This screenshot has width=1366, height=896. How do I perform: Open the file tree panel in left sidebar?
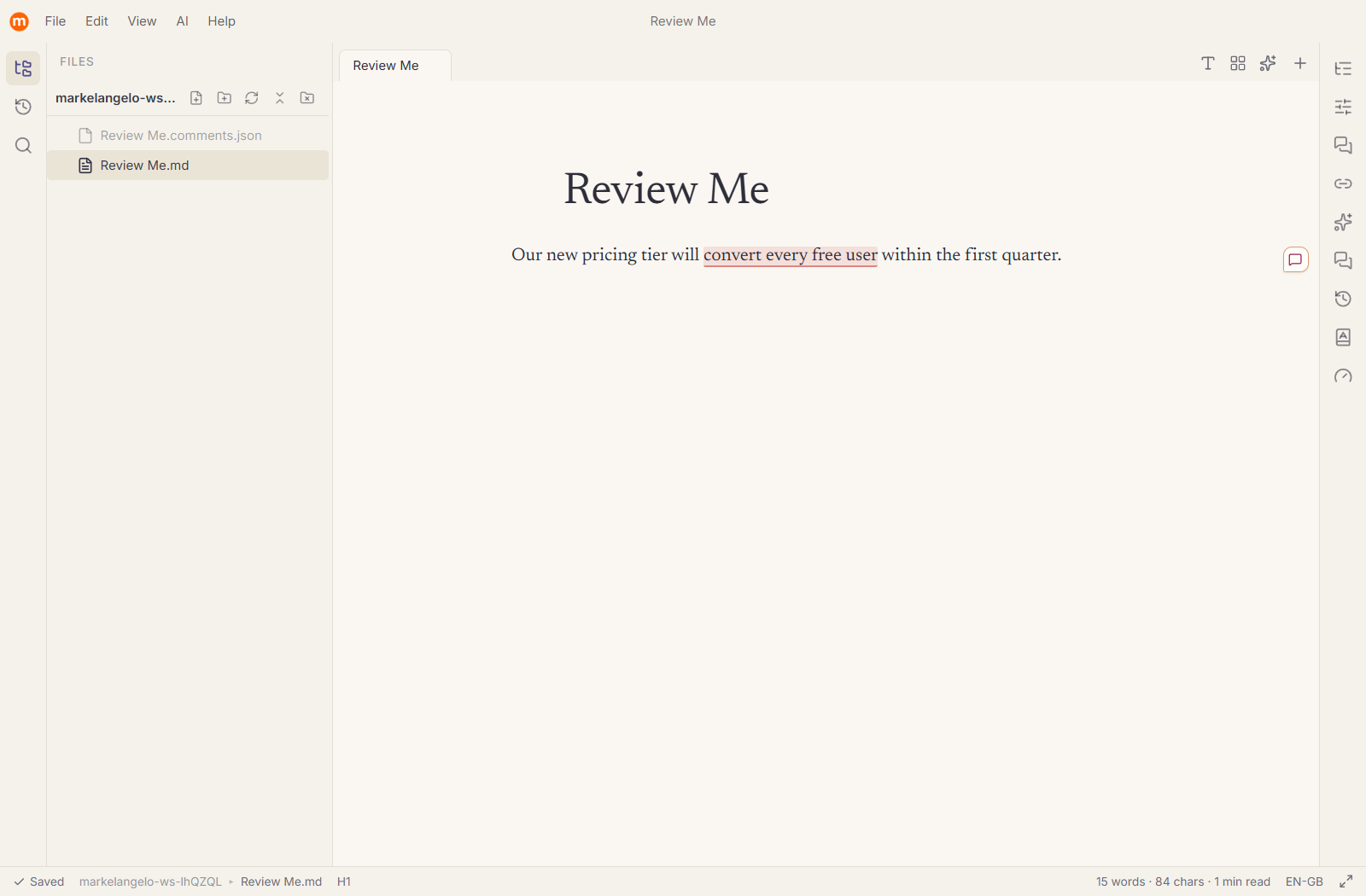click(23, 68)
